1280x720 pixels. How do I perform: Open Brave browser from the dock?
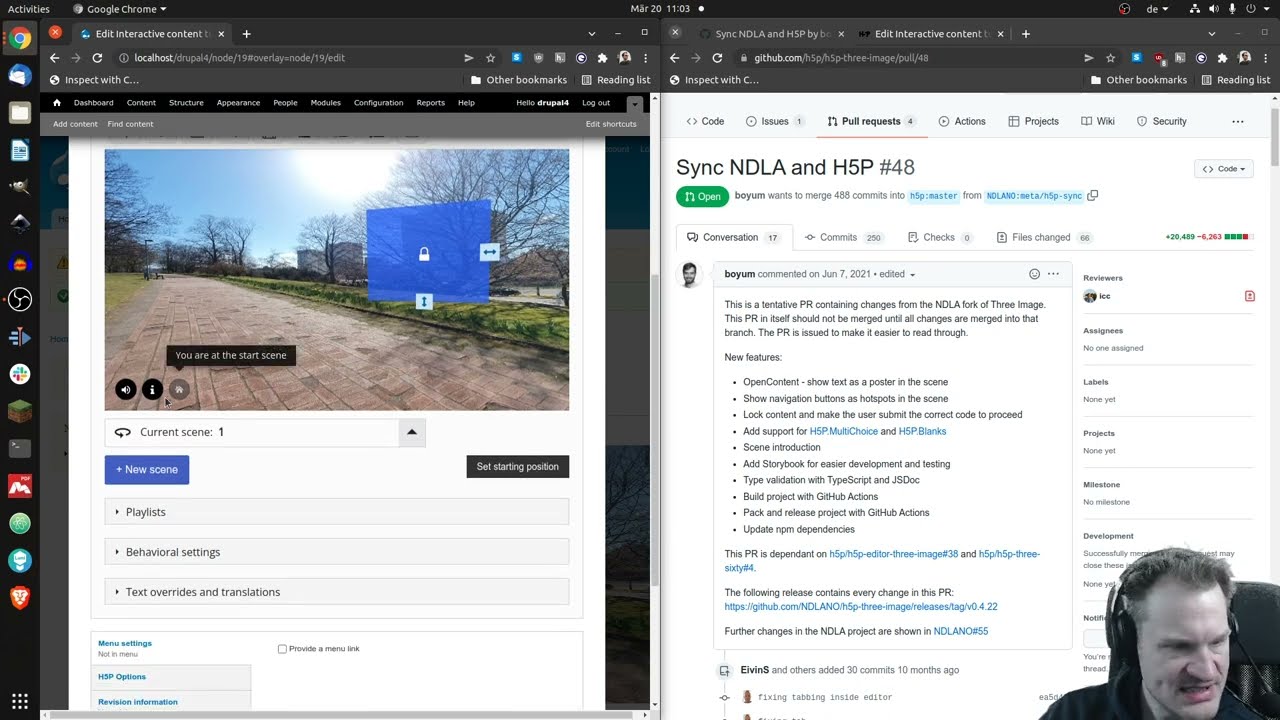pos(20,598)
